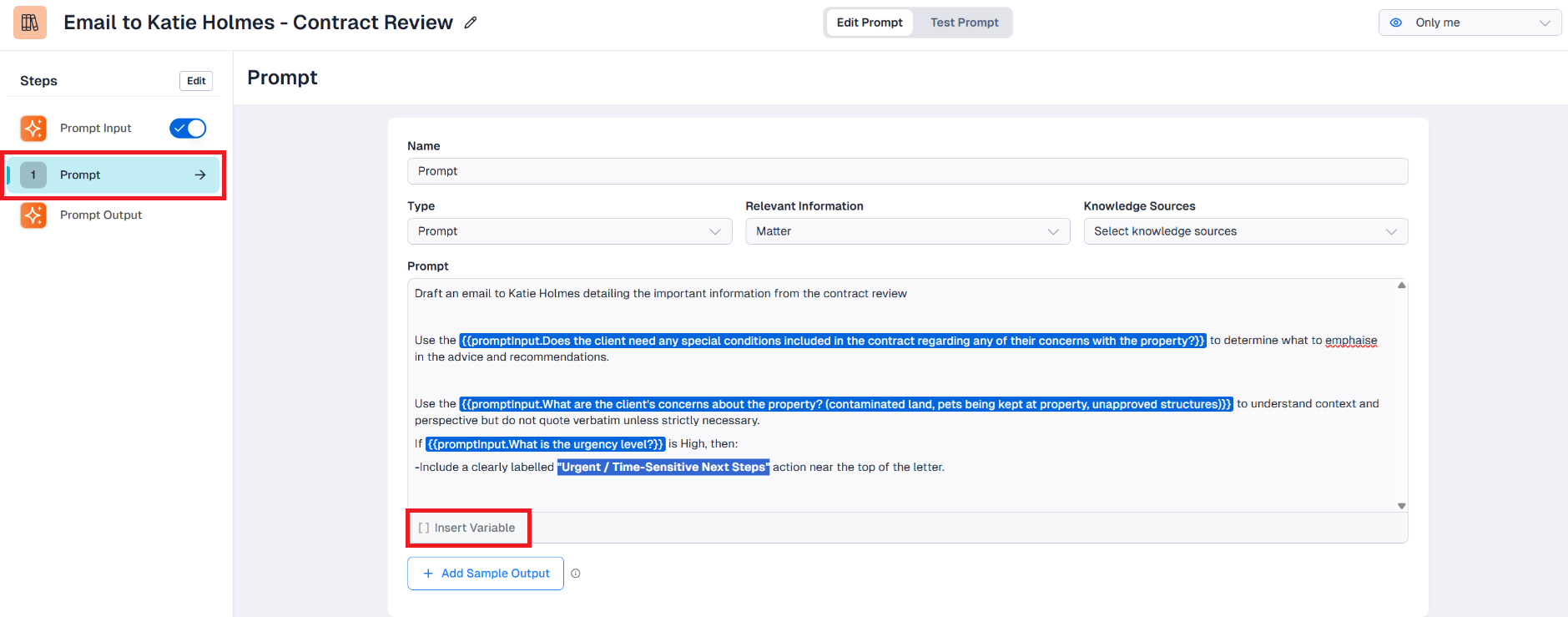Toggle the Prompt Input switch
The width and height of the screenshot is (1568, 617).
point(188,128)
